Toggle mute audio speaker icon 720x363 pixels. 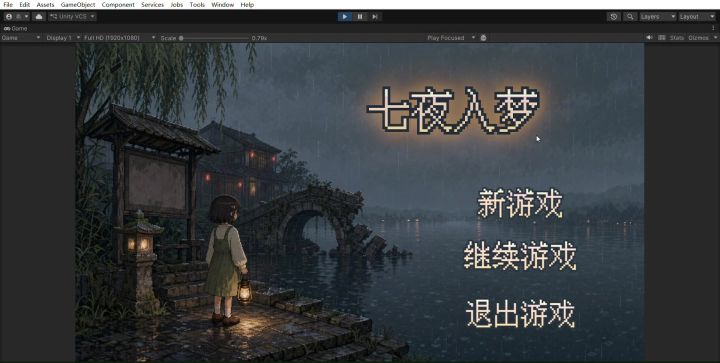[649, 38]
